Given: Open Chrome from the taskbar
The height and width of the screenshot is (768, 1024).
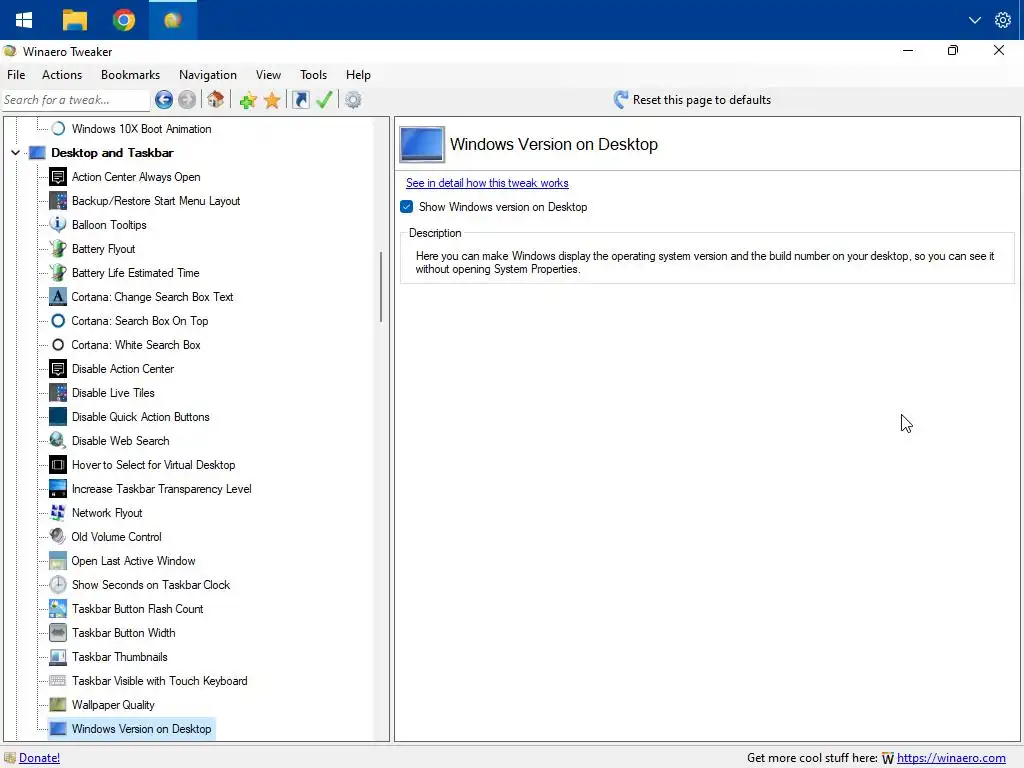Looking at the screenshot, I should point(123,20).
